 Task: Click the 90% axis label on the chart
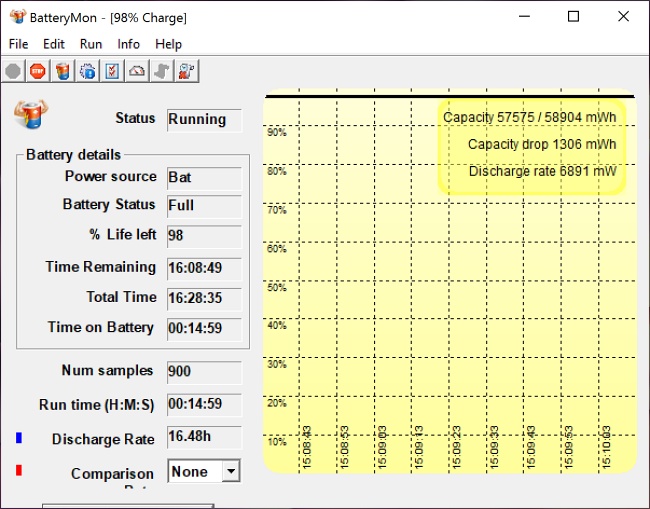click(x=277, y=133)
